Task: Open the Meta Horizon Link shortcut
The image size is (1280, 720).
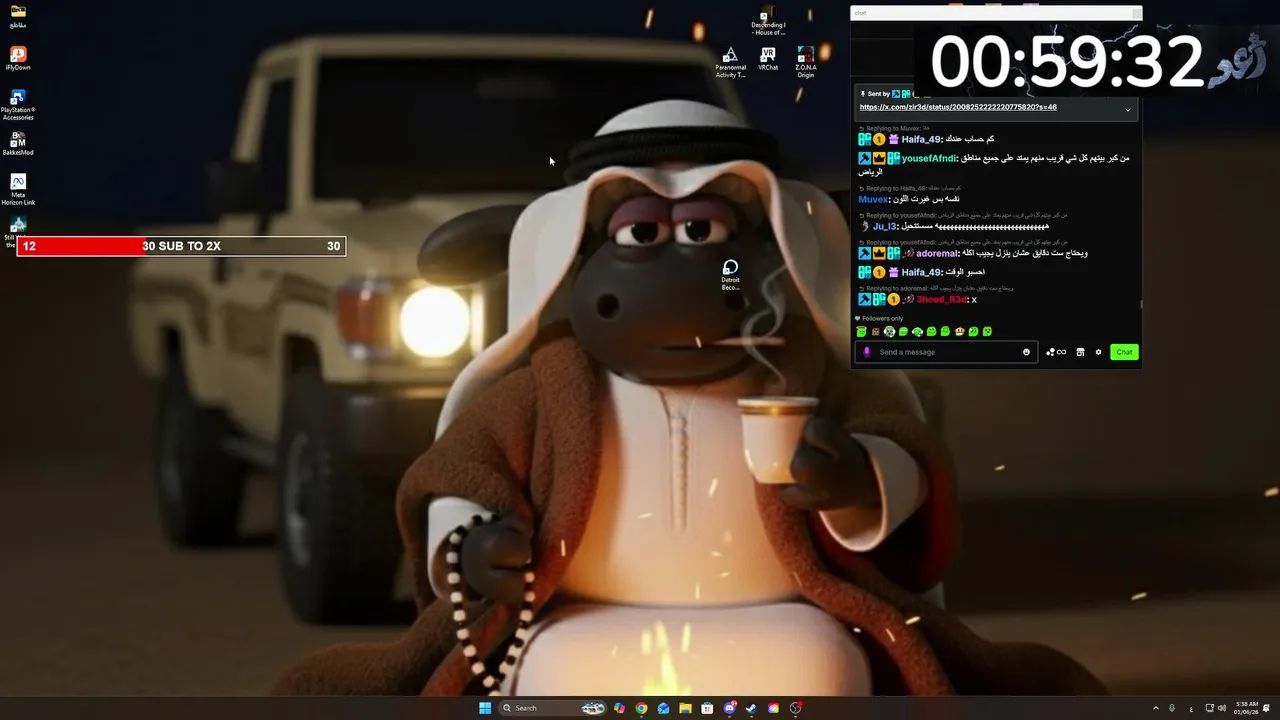Action: [18, 189]
